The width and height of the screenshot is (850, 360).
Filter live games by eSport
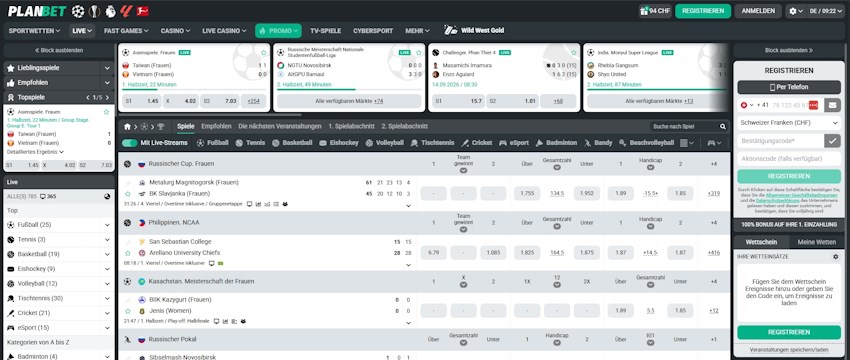click(x=513, y=143)
